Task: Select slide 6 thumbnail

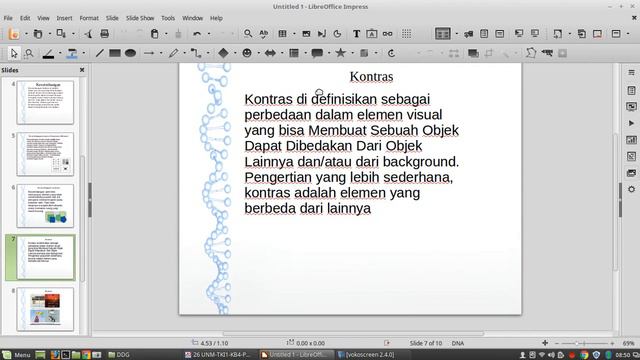Action: (x=45, y=206)
